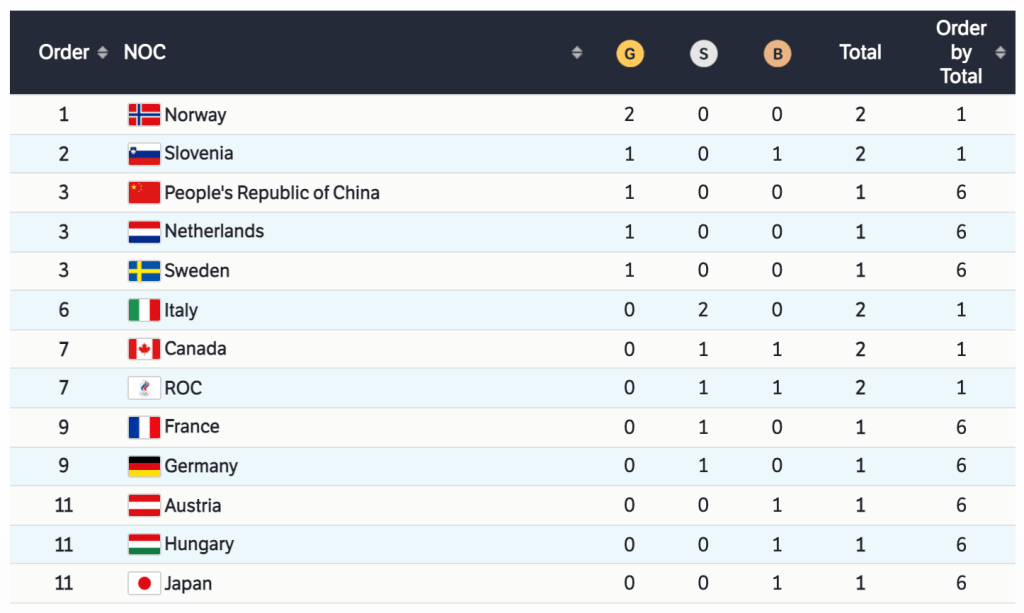Click the Sweden flag icon

click(144, 271)
